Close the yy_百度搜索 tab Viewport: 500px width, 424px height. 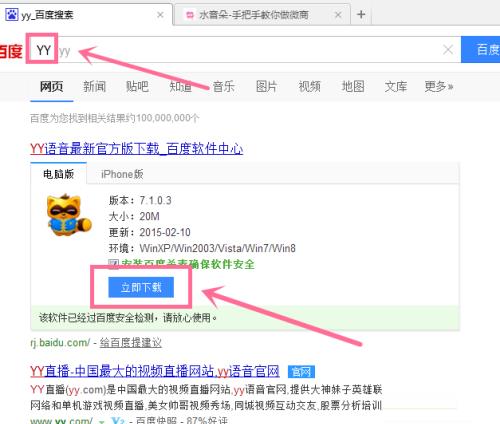pos(160,15)
